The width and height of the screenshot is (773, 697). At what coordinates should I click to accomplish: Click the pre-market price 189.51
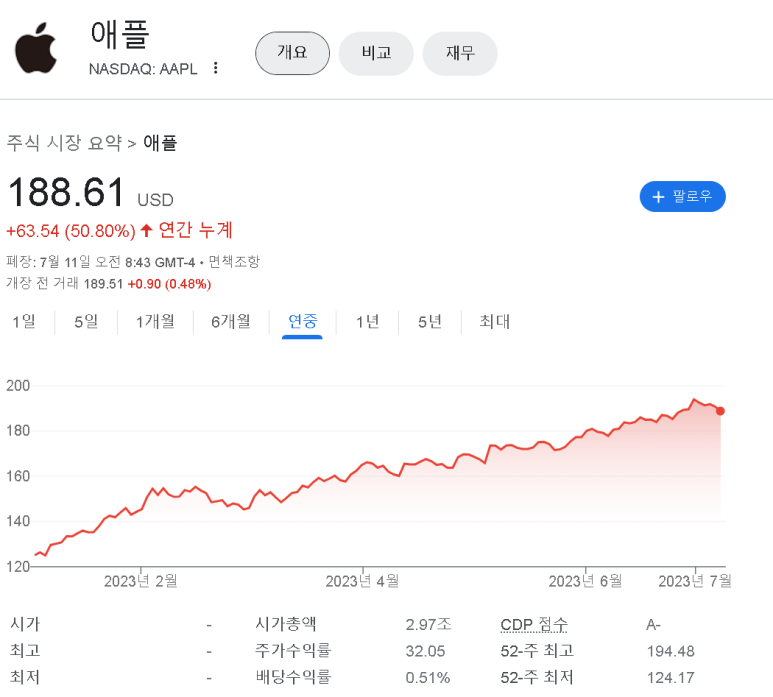(103, 284)
